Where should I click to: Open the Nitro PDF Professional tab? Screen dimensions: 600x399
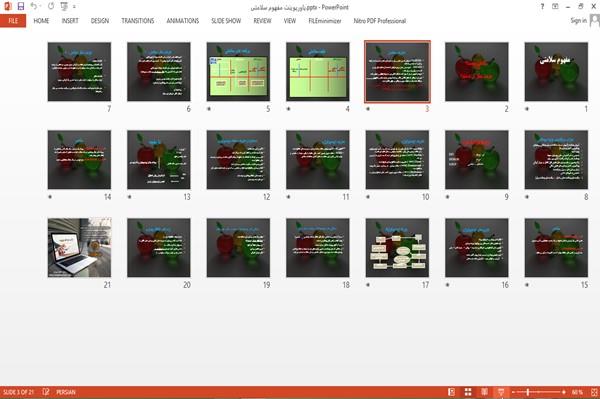(x=380, y=21)
